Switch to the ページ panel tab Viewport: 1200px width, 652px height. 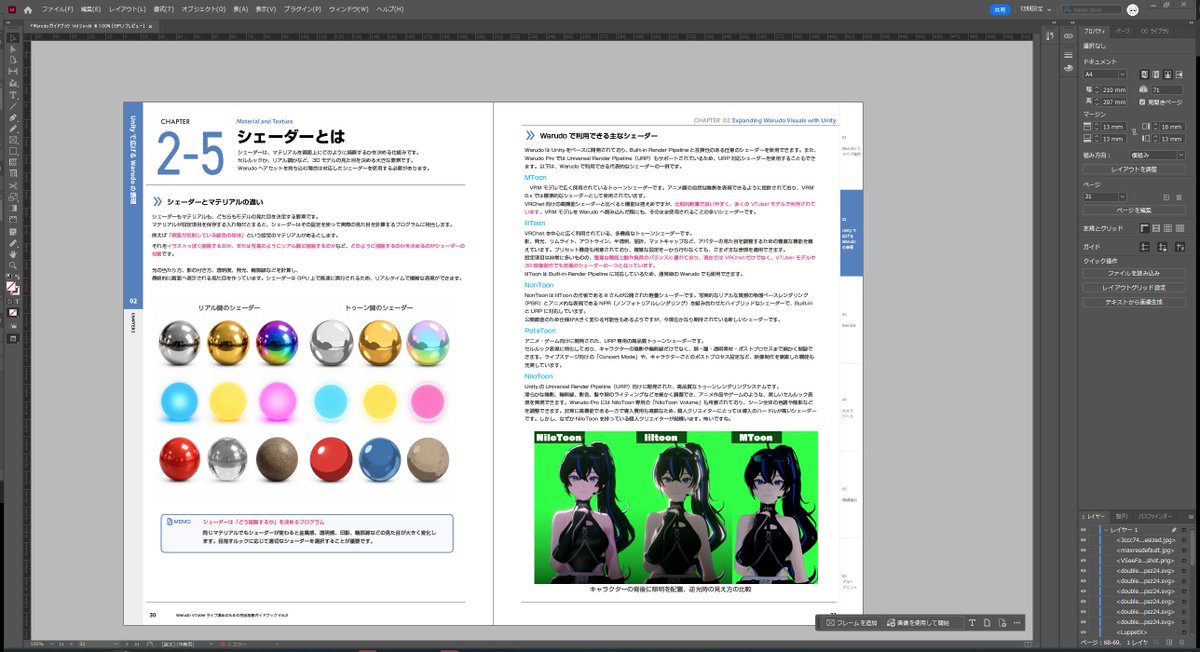pyautogui.click(x=1124, y=31)
